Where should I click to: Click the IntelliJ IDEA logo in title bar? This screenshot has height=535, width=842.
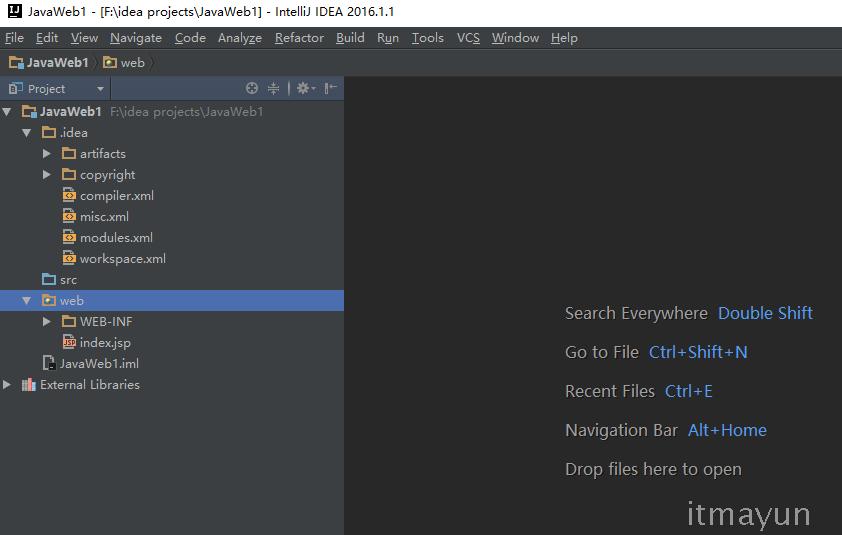tap(14, 11)
